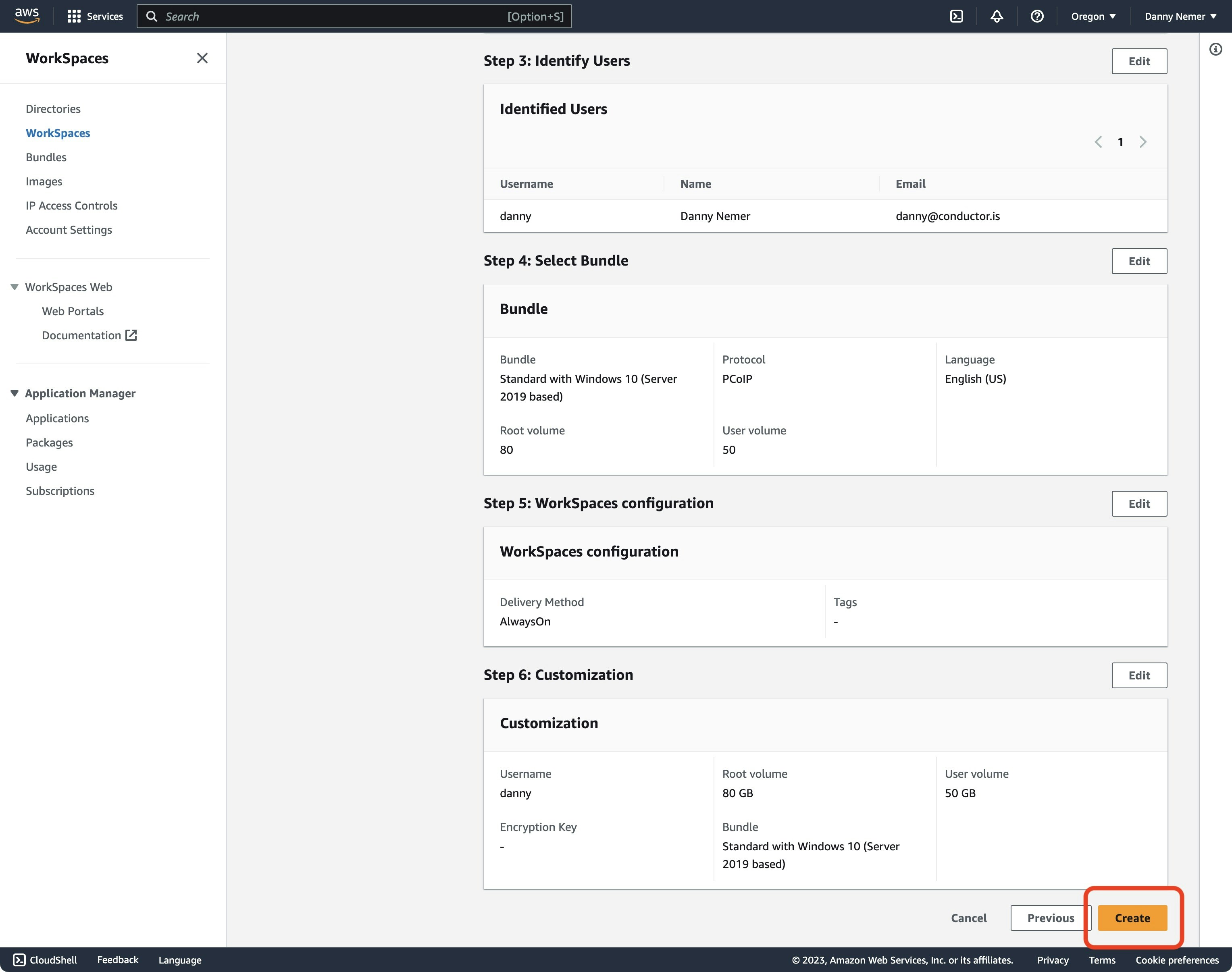Open Web Portals
The height and width of the screenshot is (972, 1232).
73,311
